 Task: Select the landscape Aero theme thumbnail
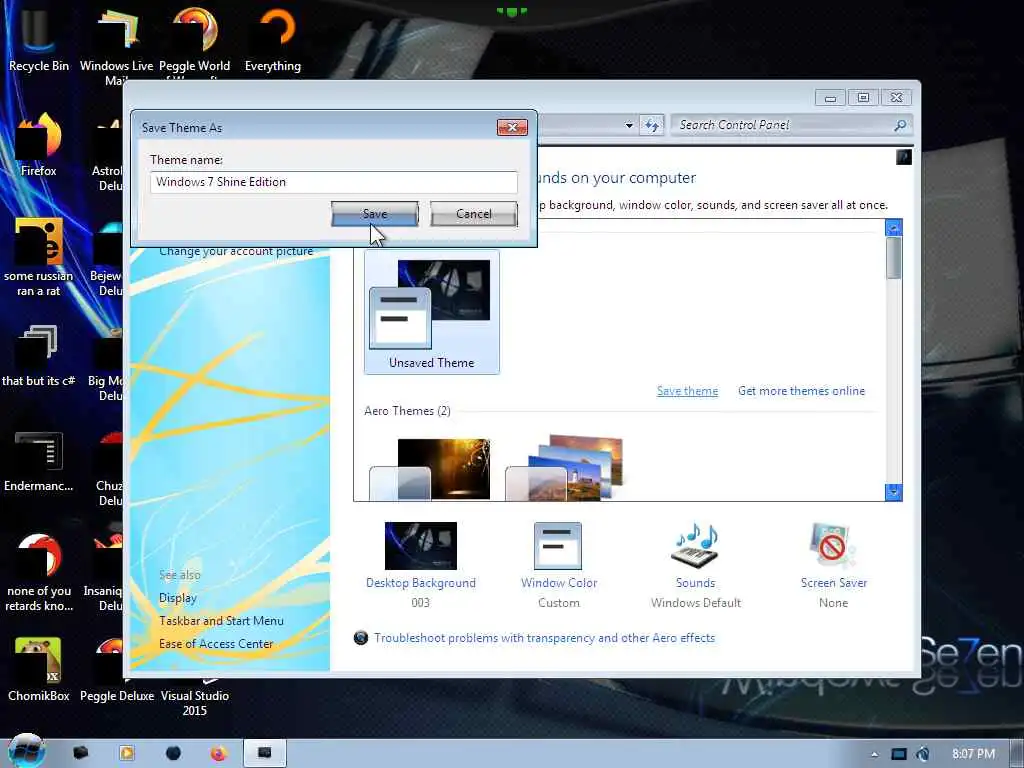tap(566, 468)
